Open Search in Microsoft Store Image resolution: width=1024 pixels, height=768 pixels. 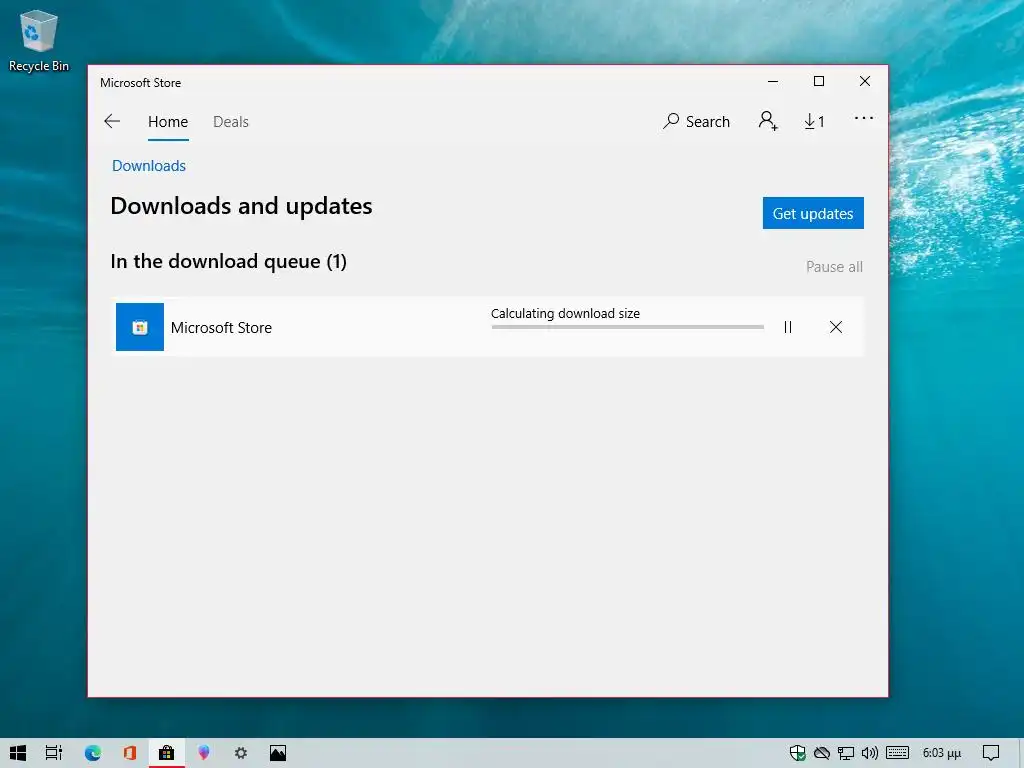[x=696, y=121]
